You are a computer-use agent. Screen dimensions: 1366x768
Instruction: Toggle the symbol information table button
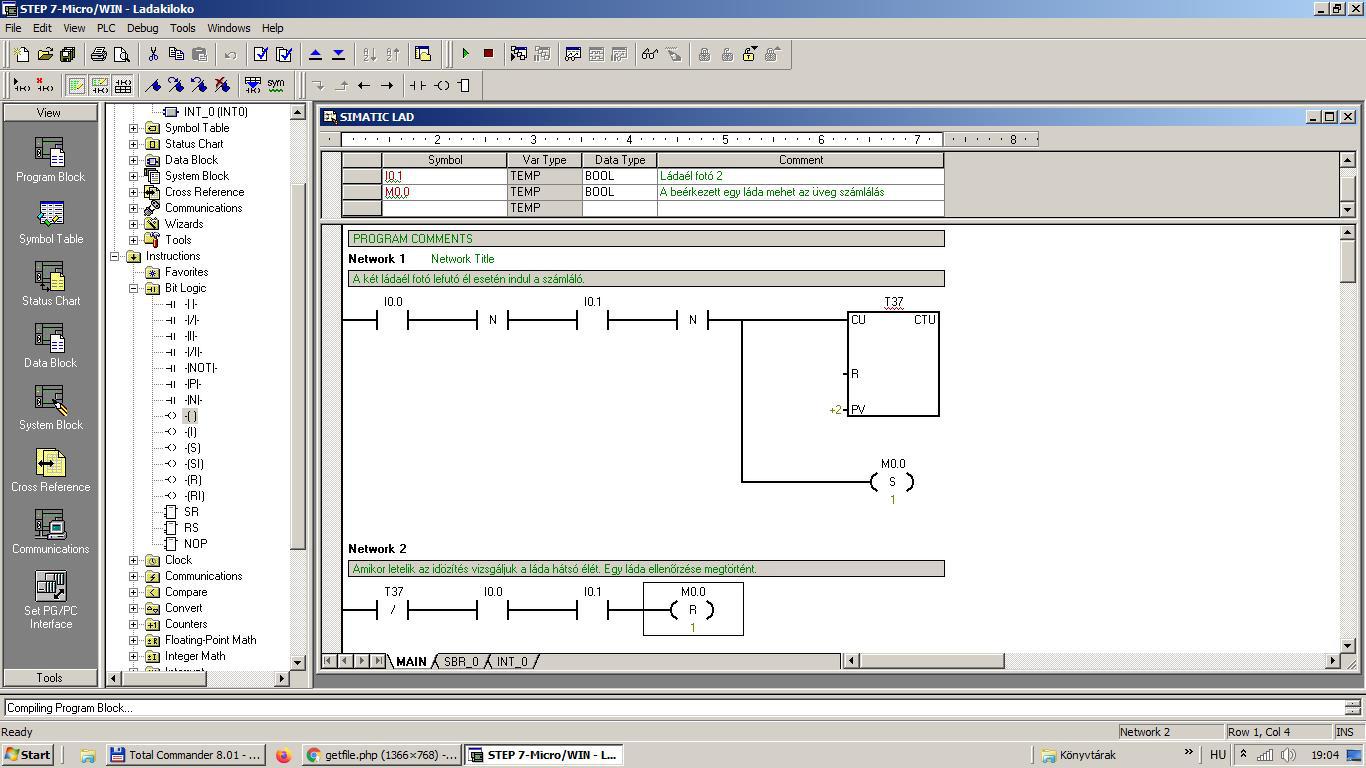point(122,85)
